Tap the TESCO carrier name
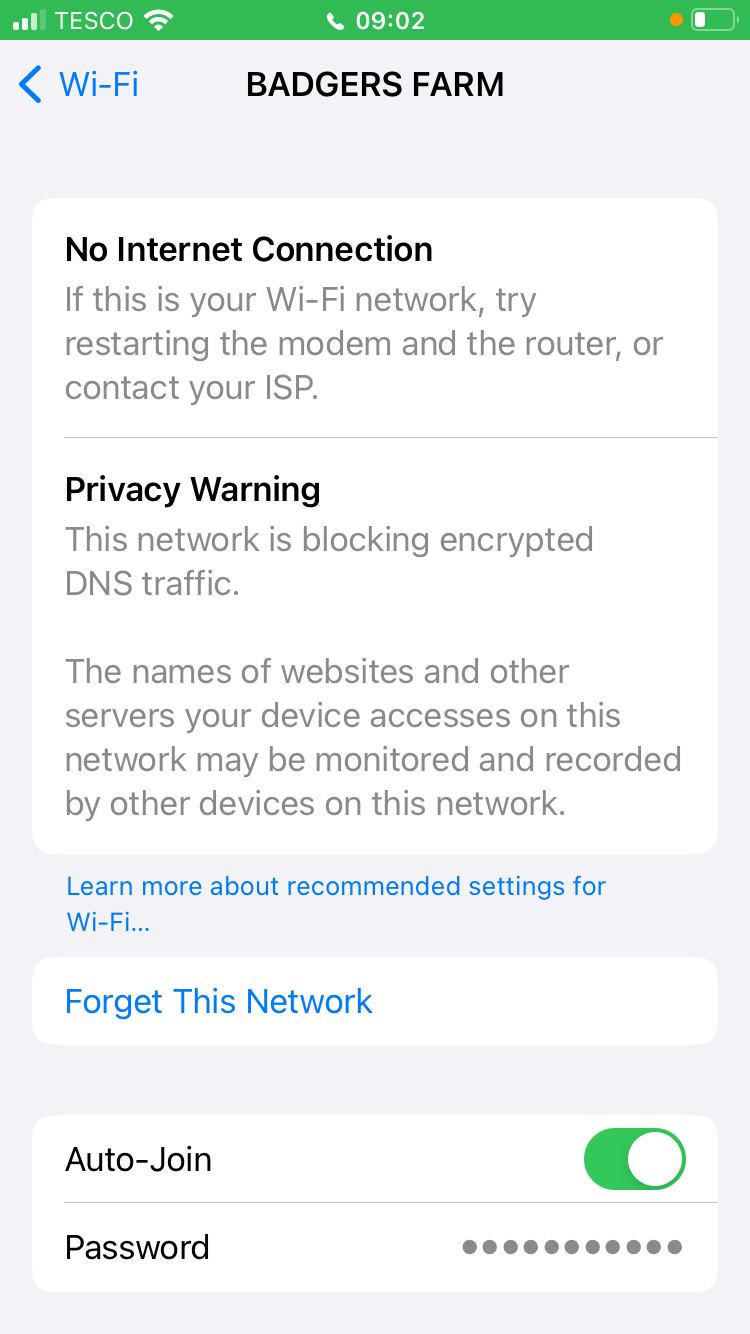 click(x=94, y=20)
